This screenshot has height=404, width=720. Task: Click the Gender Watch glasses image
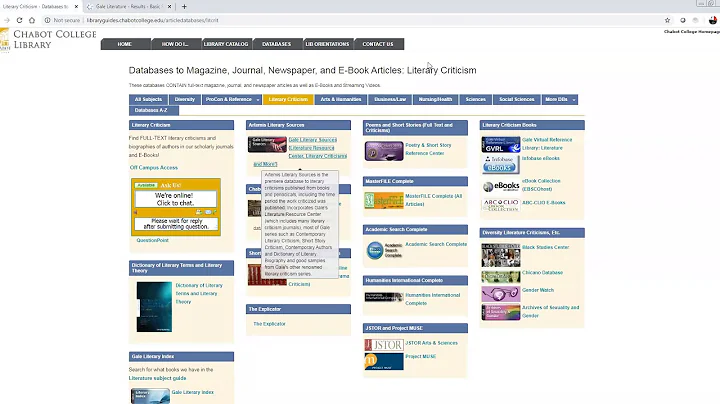pos(501,293)
